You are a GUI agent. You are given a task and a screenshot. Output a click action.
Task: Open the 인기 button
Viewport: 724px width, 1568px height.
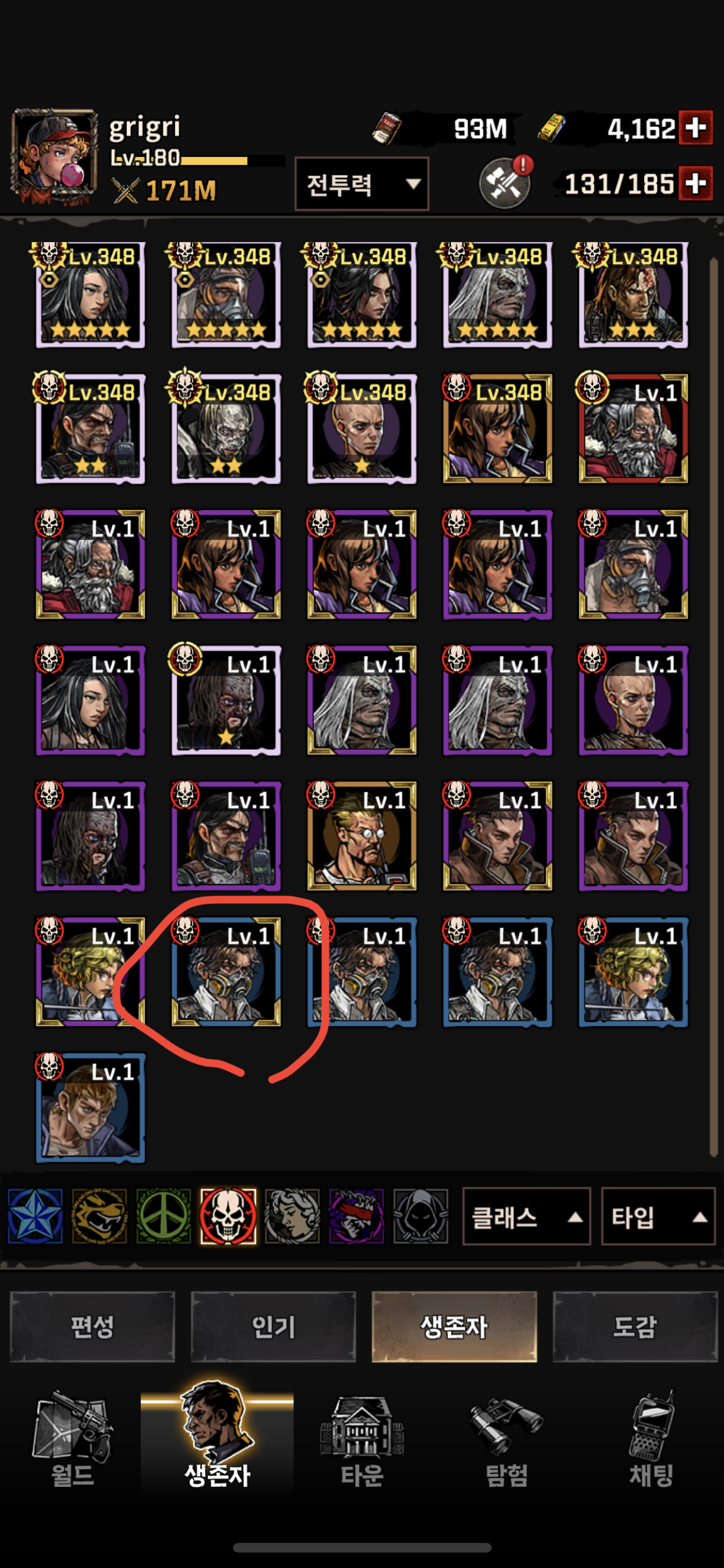tap(274, 1327)
